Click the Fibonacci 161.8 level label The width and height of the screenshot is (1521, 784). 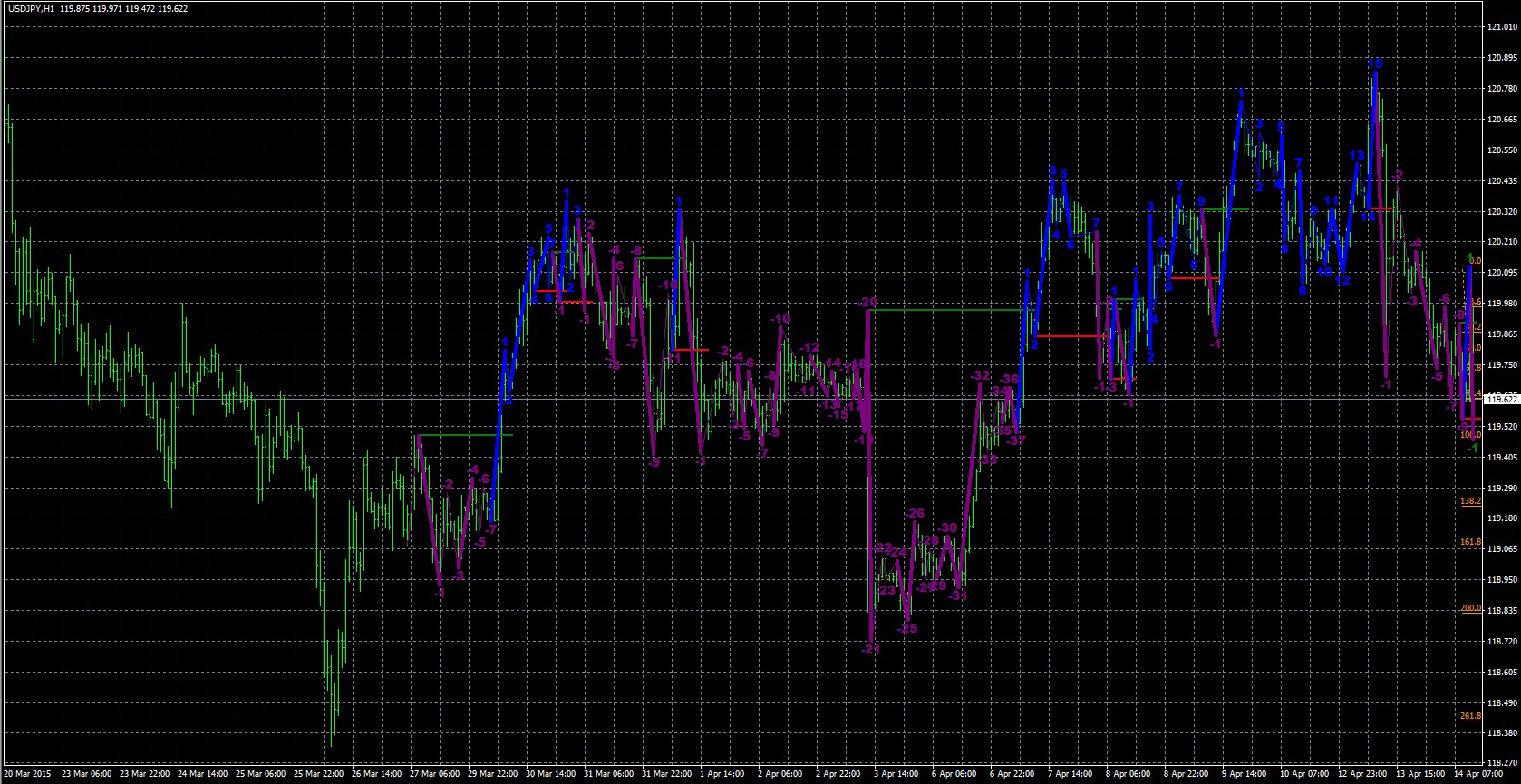click(x=1470, y=542)
